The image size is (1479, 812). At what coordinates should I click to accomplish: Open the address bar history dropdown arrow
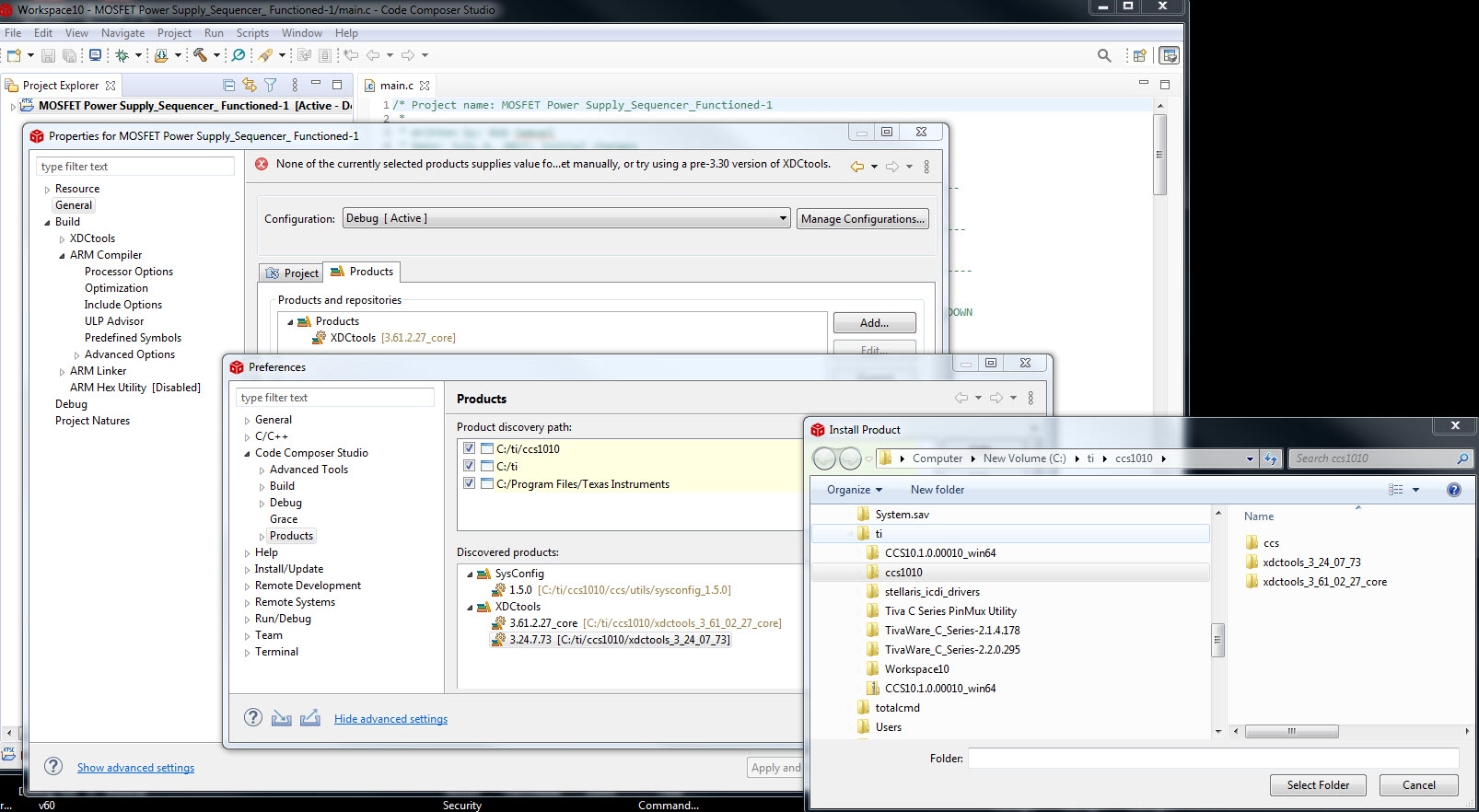coord(1250,458)
